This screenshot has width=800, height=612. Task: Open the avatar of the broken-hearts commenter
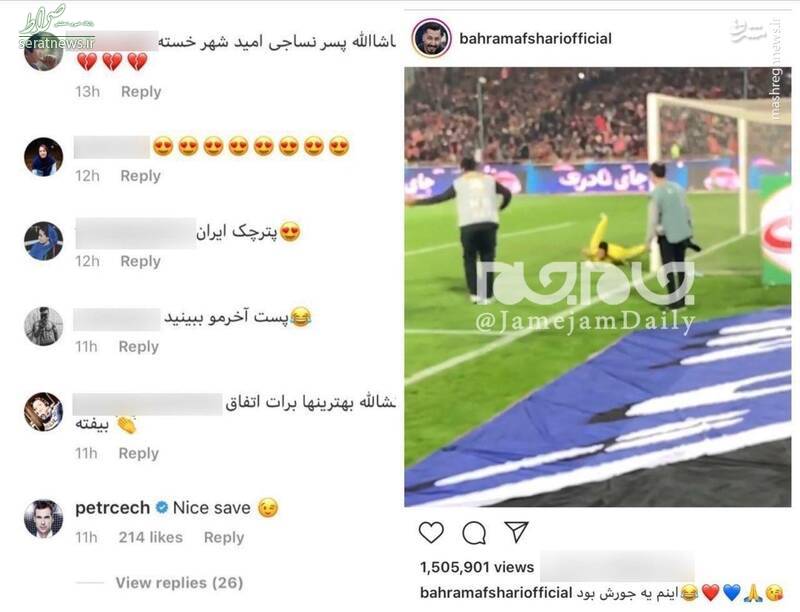tap(44, 51)
